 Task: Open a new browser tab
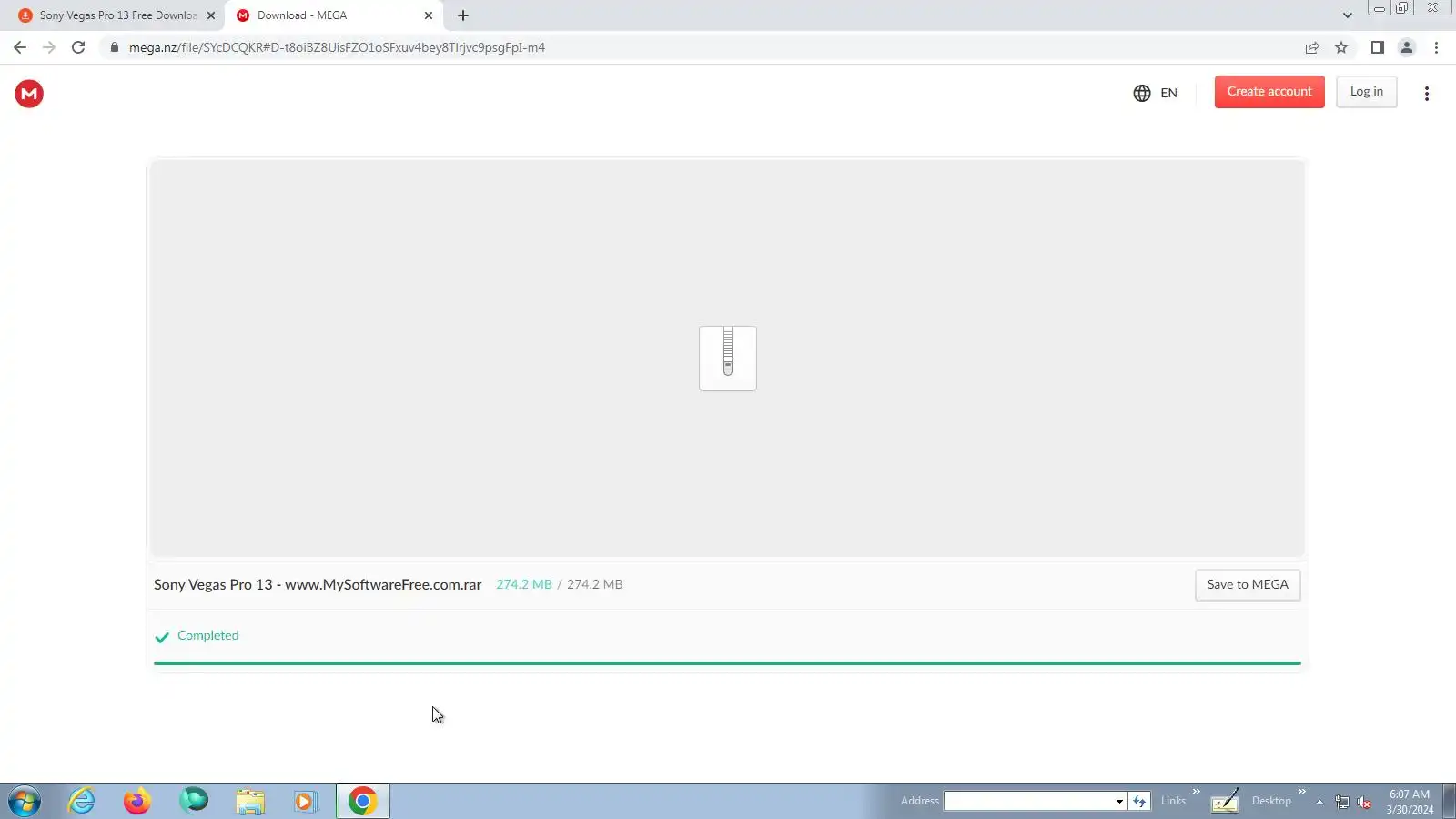click(462, 15)
